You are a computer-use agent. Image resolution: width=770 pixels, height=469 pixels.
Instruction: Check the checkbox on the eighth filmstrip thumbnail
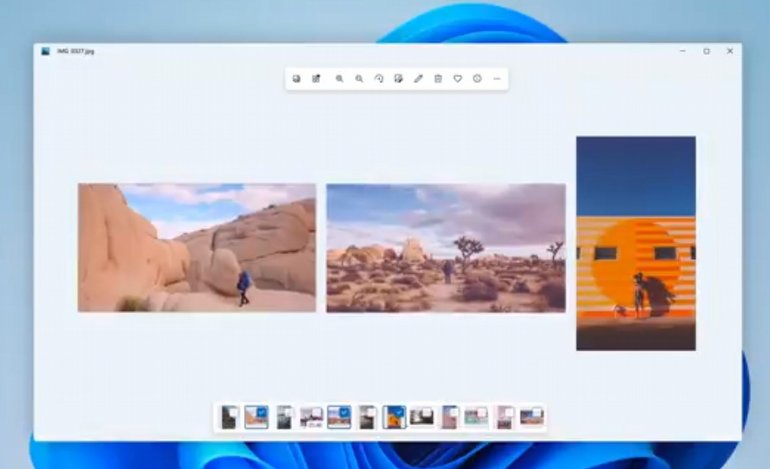(x=427, y=413)
